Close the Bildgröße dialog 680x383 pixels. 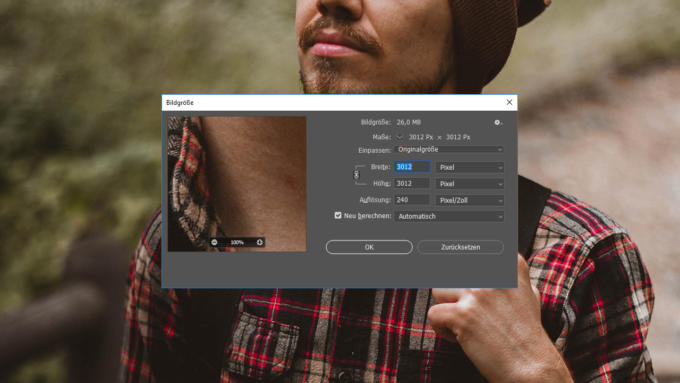[x=509, y=102]
